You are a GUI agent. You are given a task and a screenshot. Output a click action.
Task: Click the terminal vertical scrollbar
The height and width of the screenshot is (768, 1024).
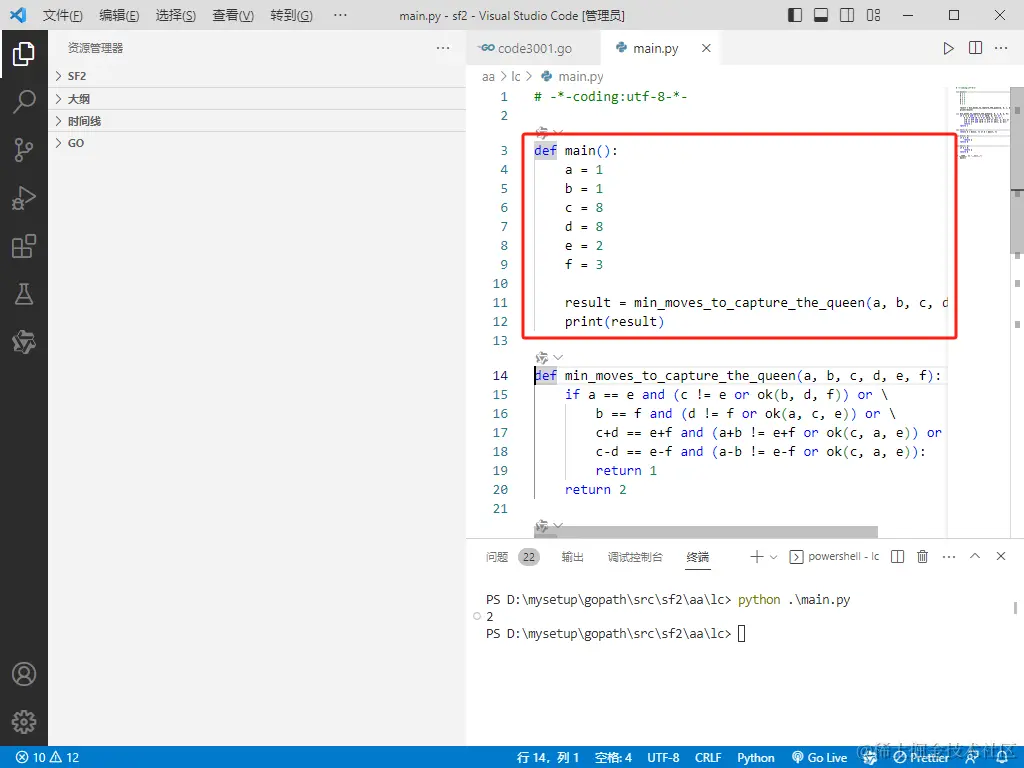coord(1016,608)
